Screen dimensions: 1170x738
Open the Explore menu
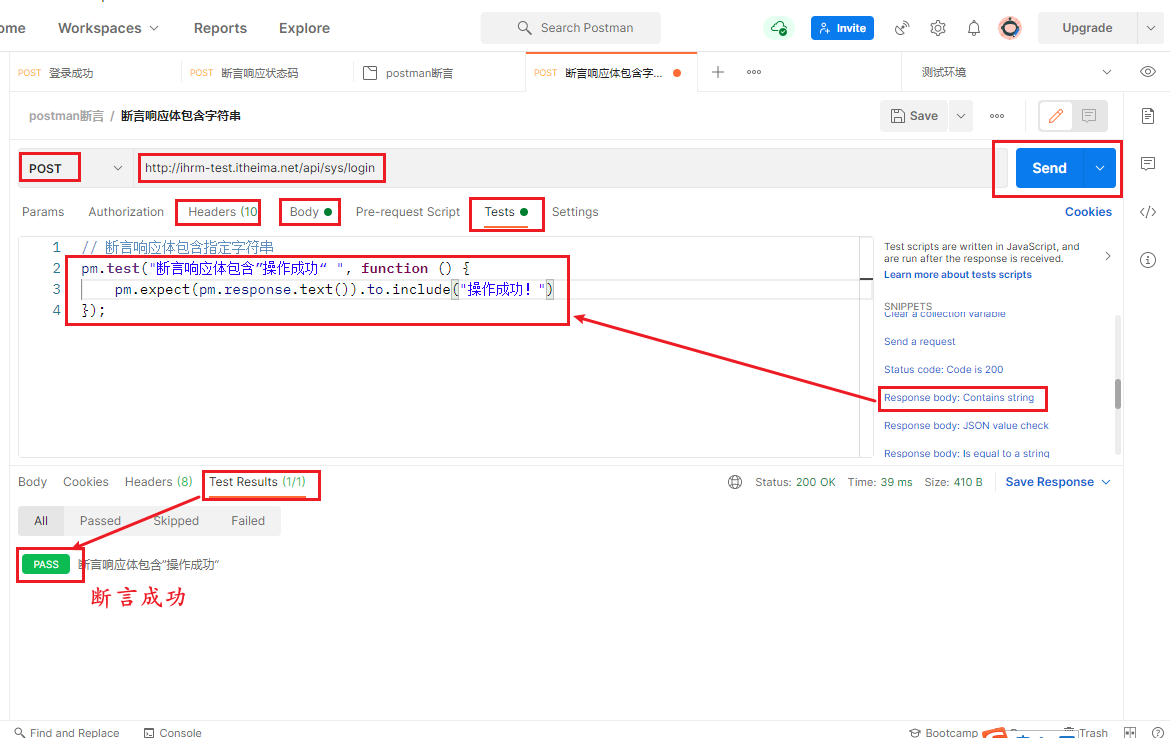point(304,28)
